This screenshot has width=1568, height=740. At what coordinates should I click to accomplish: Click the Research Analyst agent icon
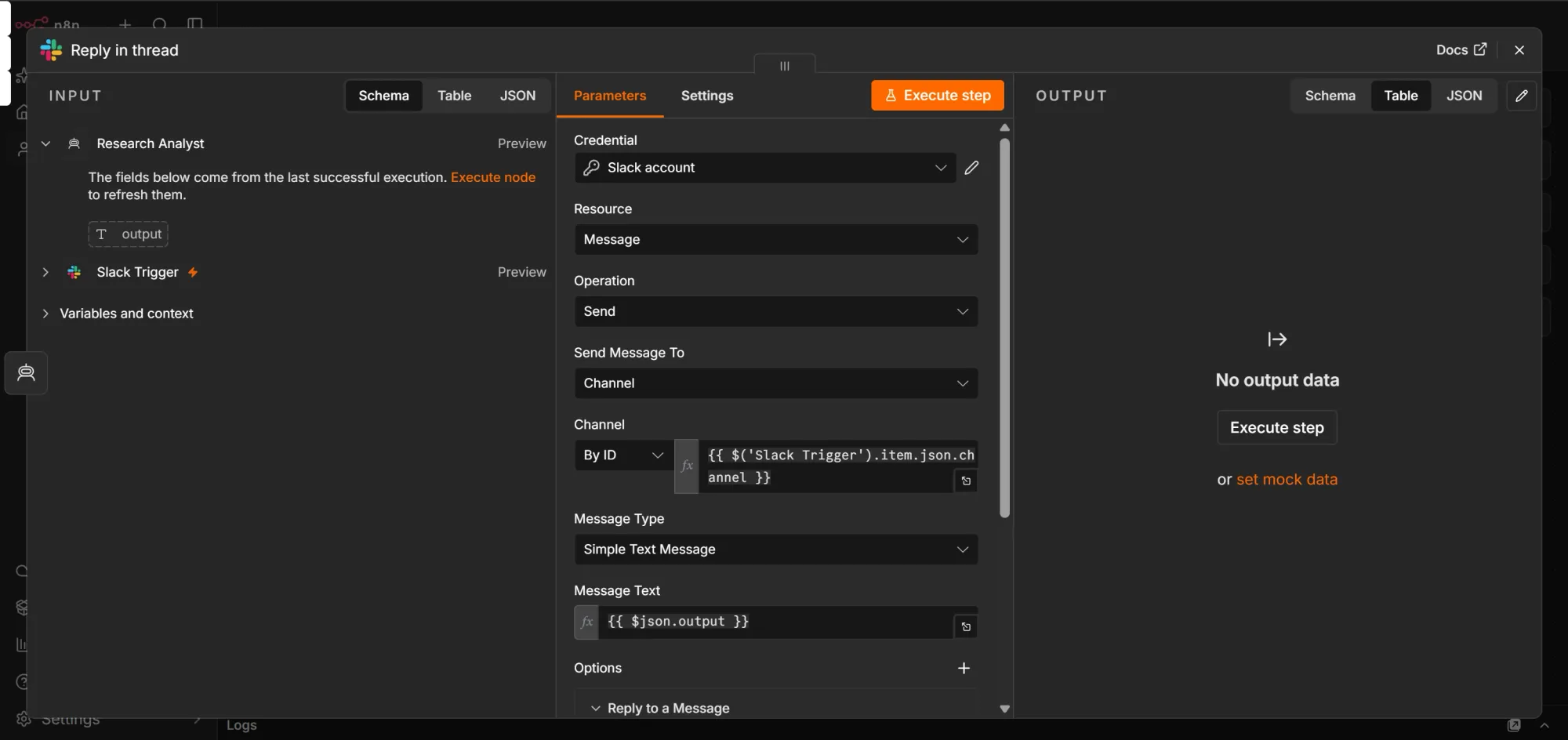(x=74, y=143)
